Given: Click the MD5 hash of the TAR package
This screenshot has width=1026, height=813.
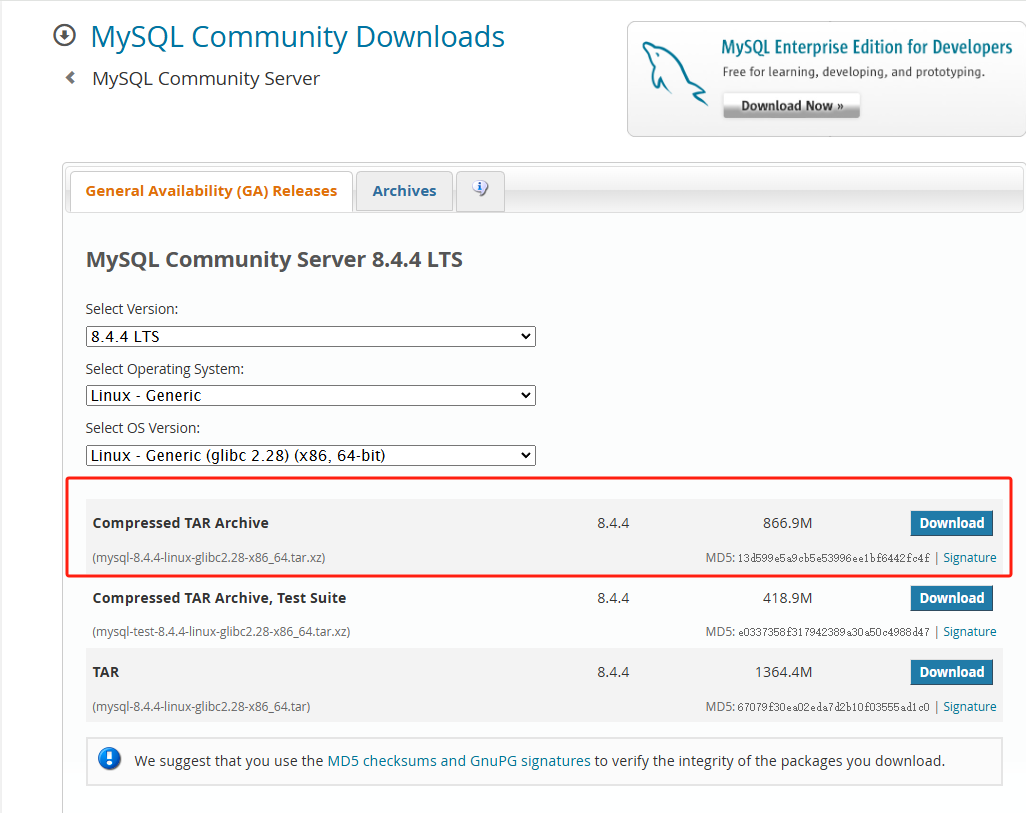Looking at the screenshot, I should point(834,708).
